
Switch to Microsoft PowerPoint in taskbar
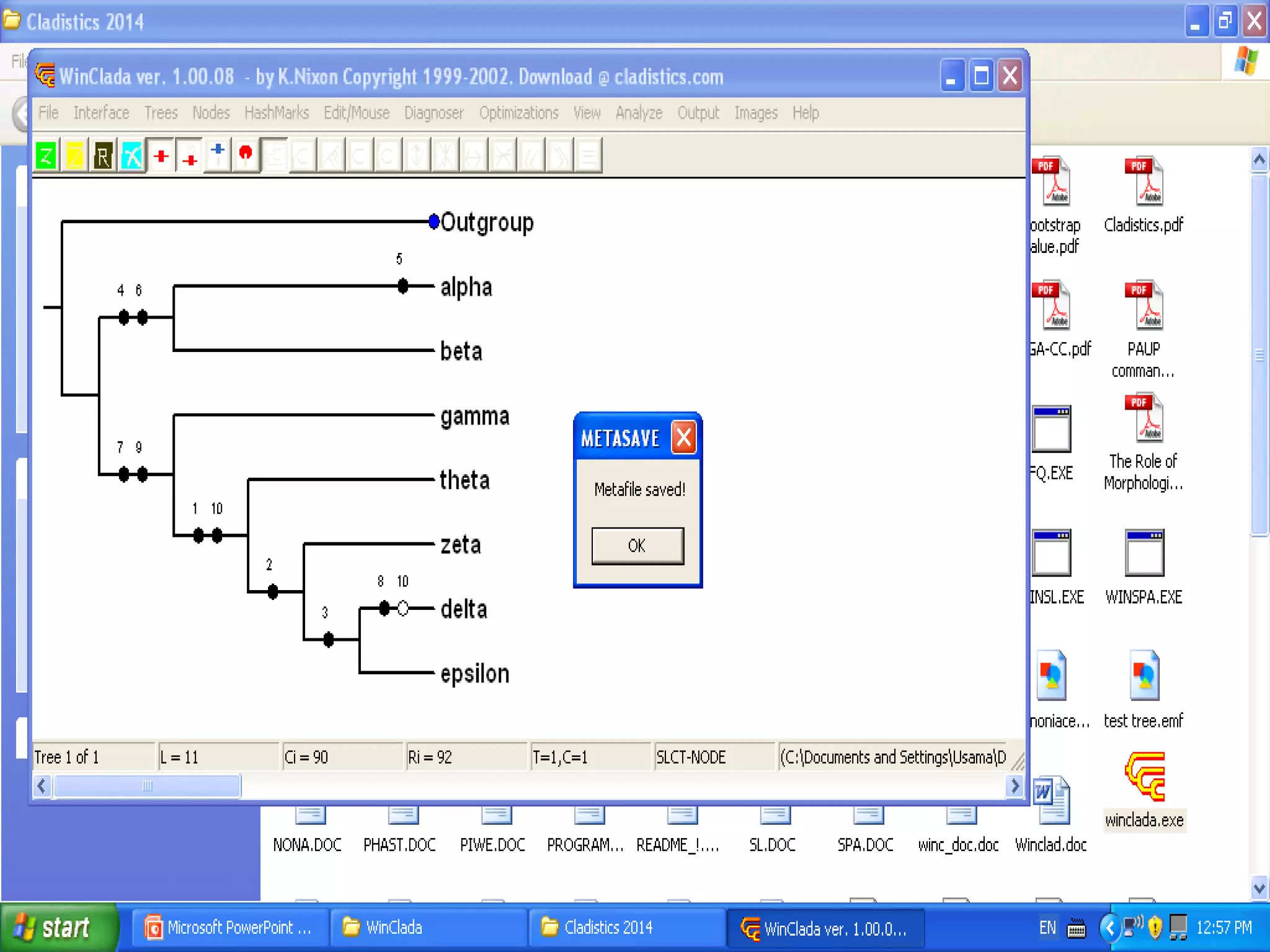pos(229,928)
